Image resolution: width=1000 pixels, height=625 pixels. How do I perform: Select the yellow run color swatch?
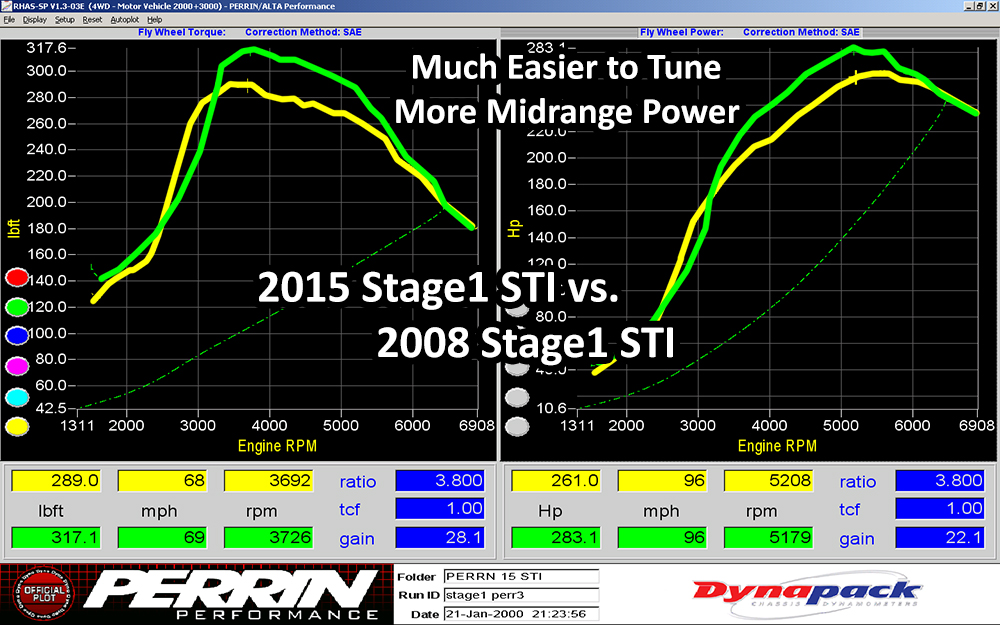17,426
